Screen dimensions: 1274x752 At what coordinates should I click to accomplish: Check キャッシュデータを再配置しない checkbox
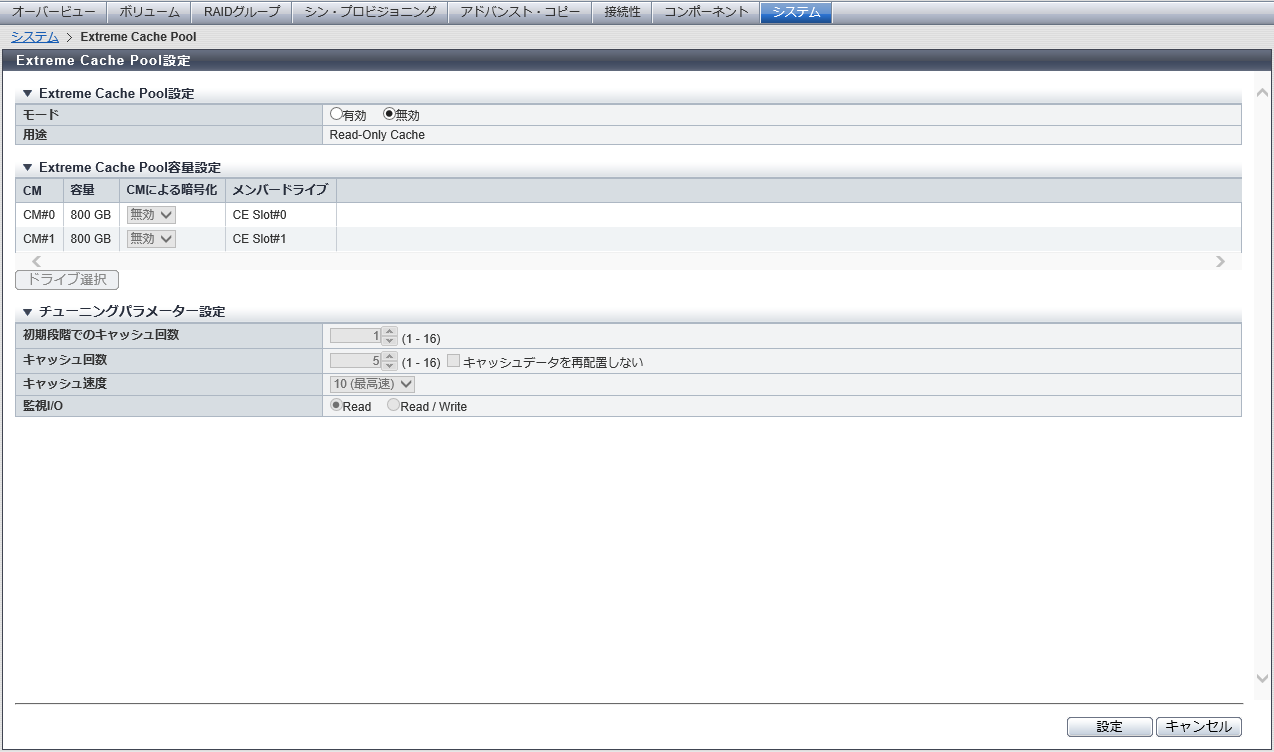click(x=453, y=361)
